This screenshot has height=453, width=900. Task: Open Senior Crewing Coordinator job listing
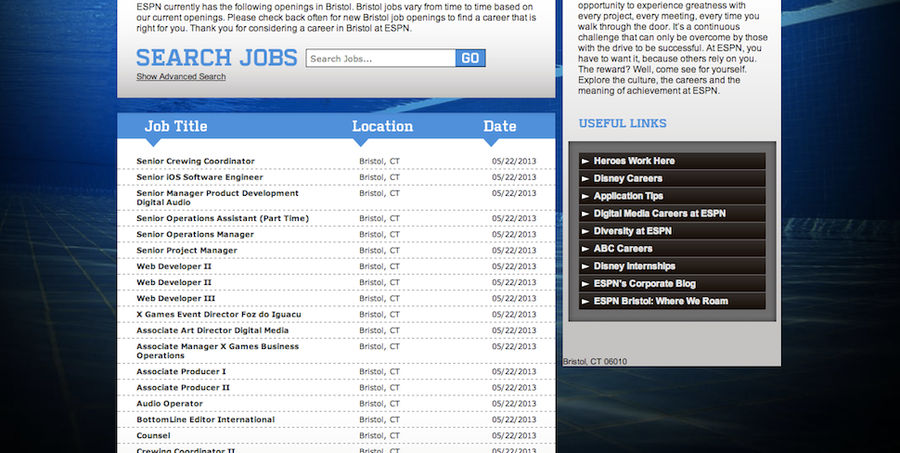click(195, 161)
